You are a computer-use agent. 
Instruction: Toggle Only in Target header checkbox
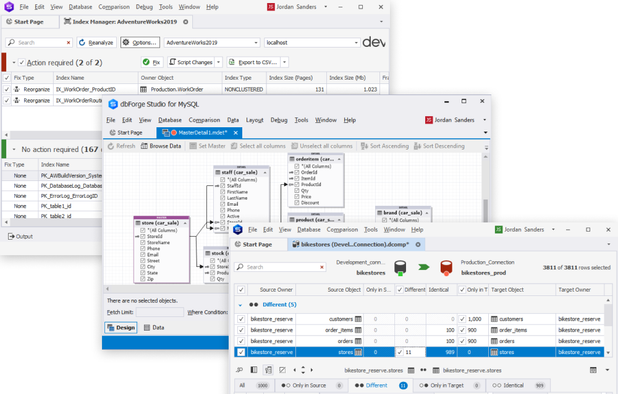pyautogui.click(x=462, y=290)
